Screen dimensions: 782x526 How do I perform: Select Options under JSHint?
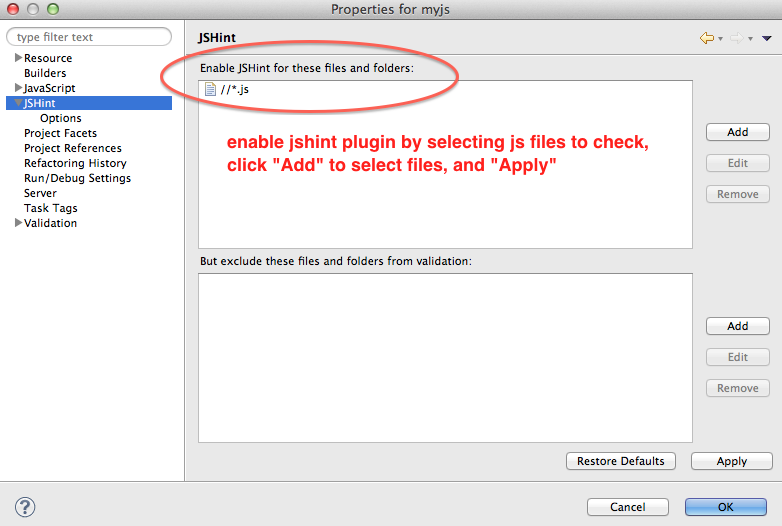tap(61, 118)
